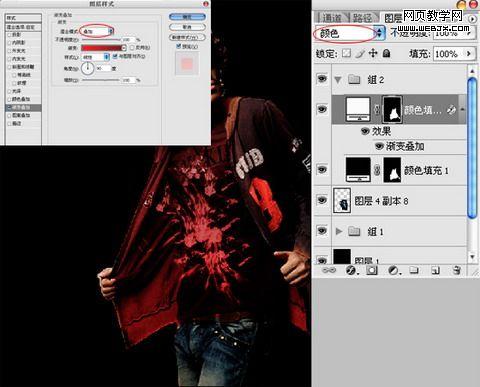Click mask link icon on selected fill layer
Screen dimensions: 480x387
[x=377, y=110]
